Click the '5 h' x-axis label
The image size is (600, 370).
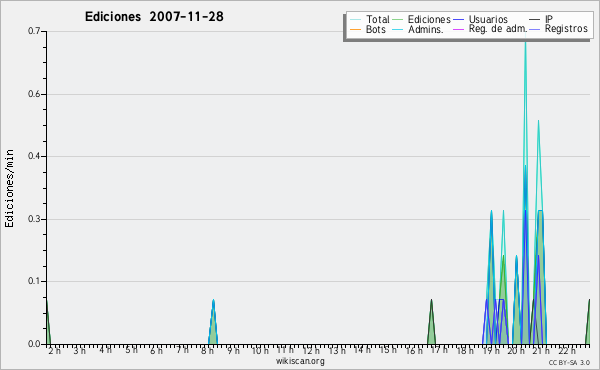click(x=131, y=350)
